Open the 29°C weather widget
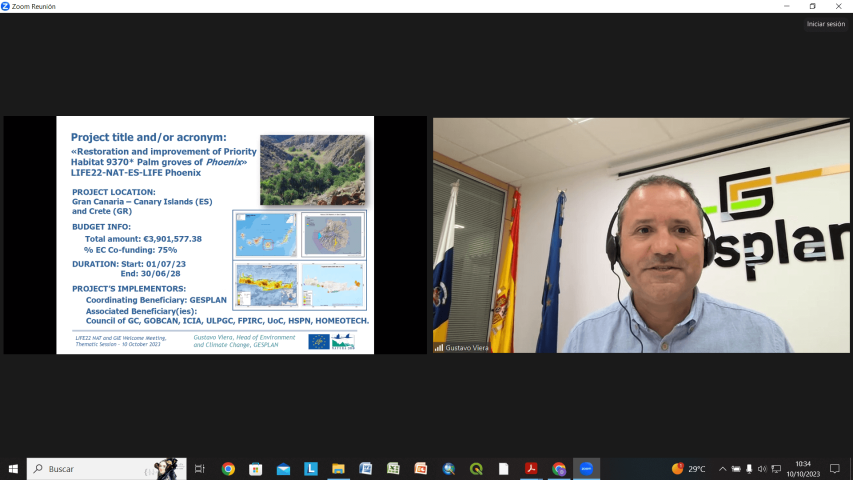This screenshot has width=853, height=480. point(689,469)
